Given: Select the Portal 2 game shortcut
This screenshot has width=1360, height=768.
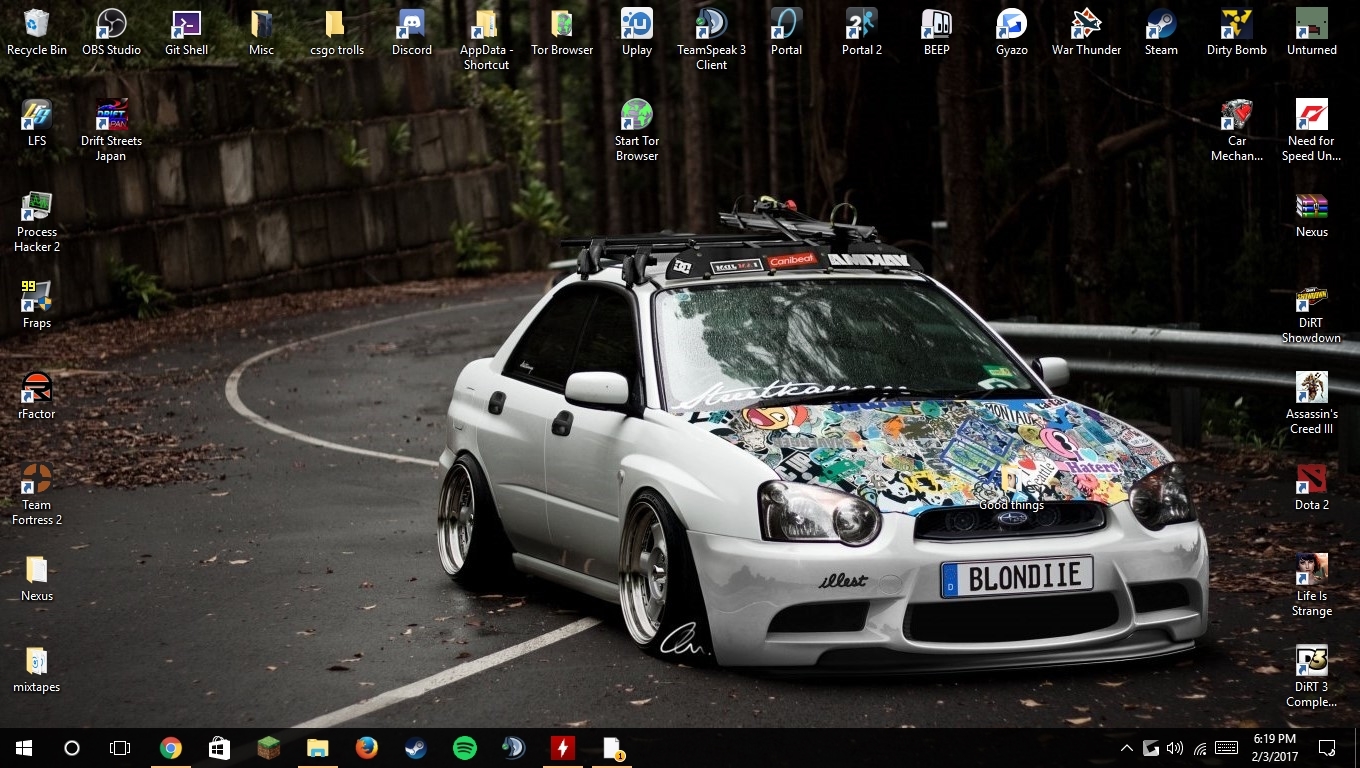Looking at the screenshot, I should (x=862, y=31).
